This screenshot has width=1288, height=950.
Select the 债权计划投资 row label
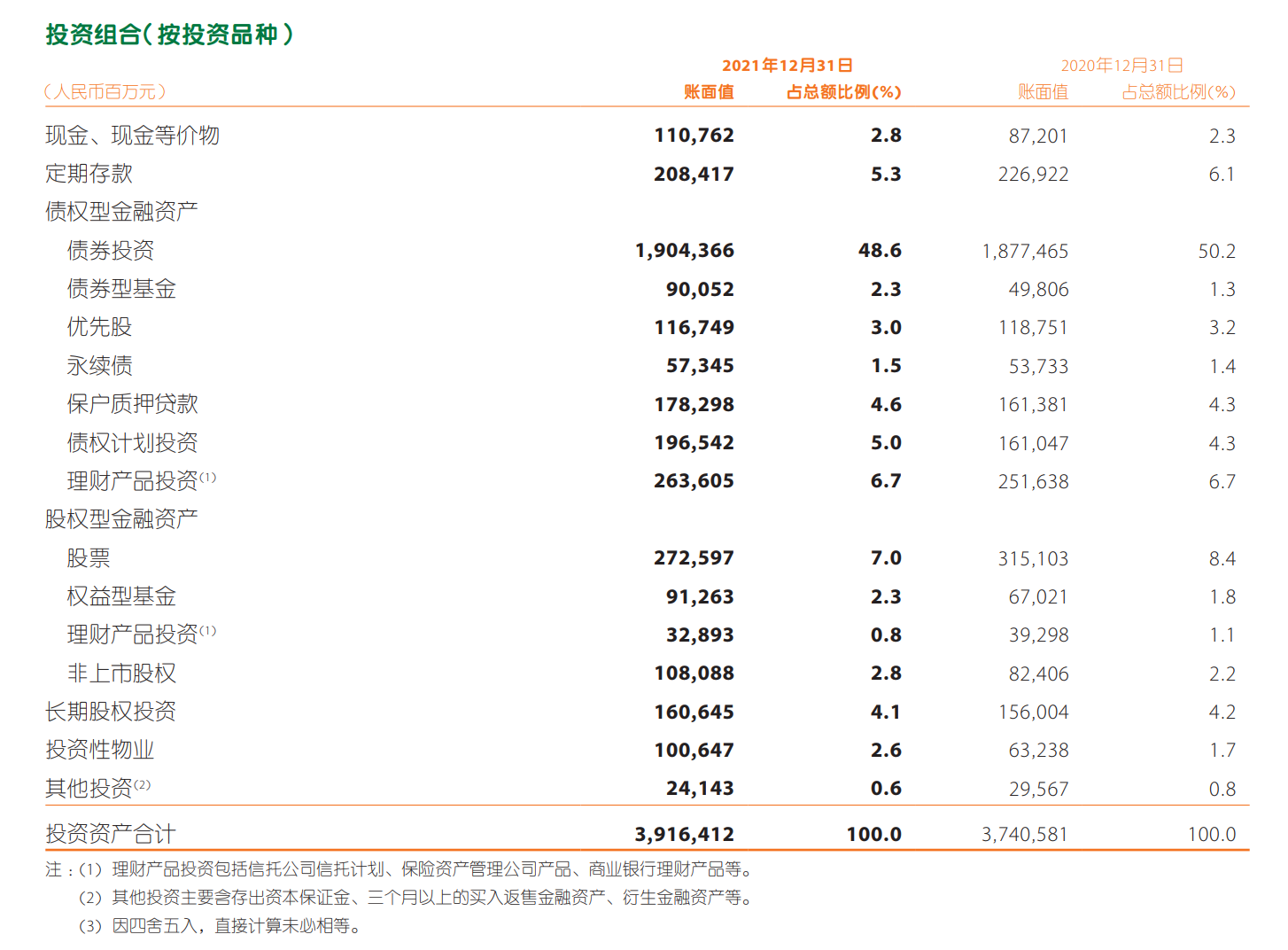(133, 442)
